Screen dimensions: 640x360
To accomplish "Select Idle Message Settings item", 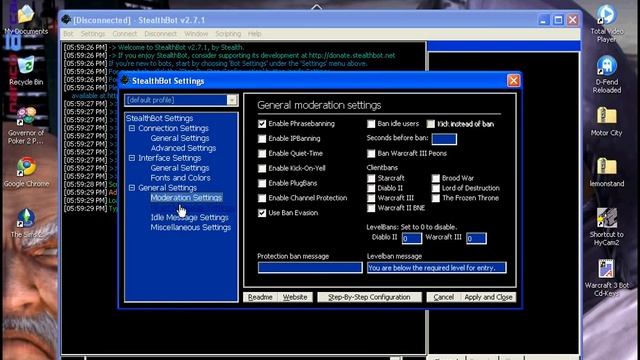I will point(189,218).
